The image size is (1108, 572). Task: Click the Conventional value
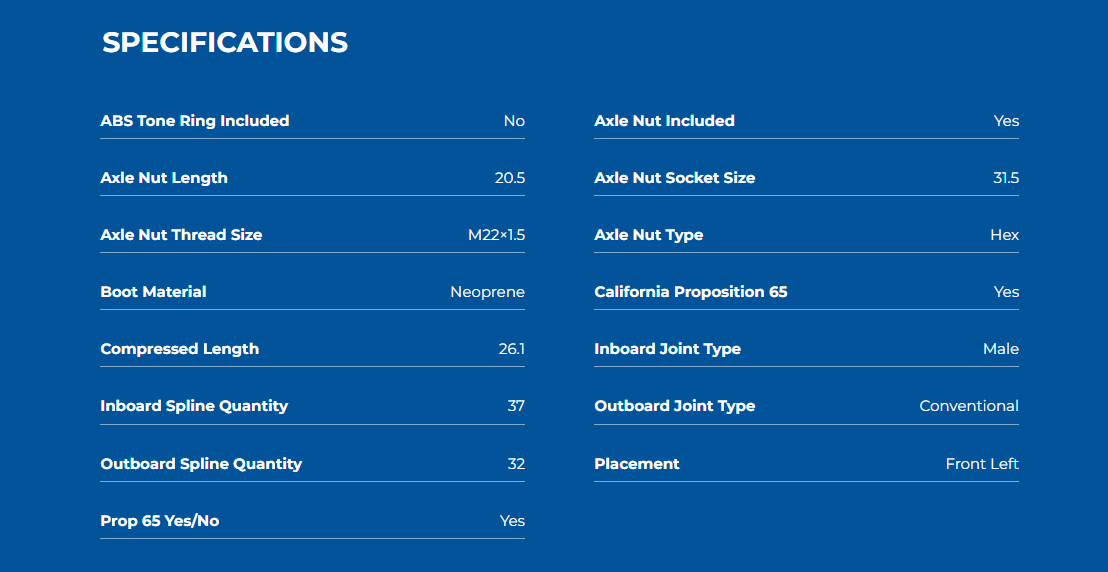pos(969,406)
